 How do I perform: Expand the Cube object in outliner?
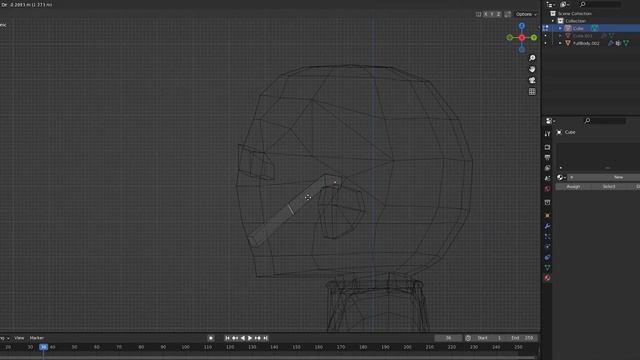click(x=560, y=28)
